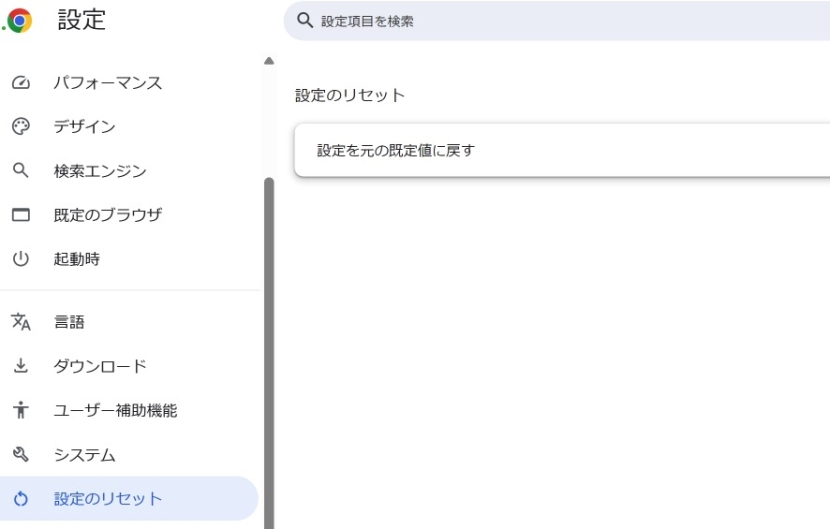Open the パフォーマンス settings section
The height and width of the screenshot is (529, 830).
coord(107,83)
